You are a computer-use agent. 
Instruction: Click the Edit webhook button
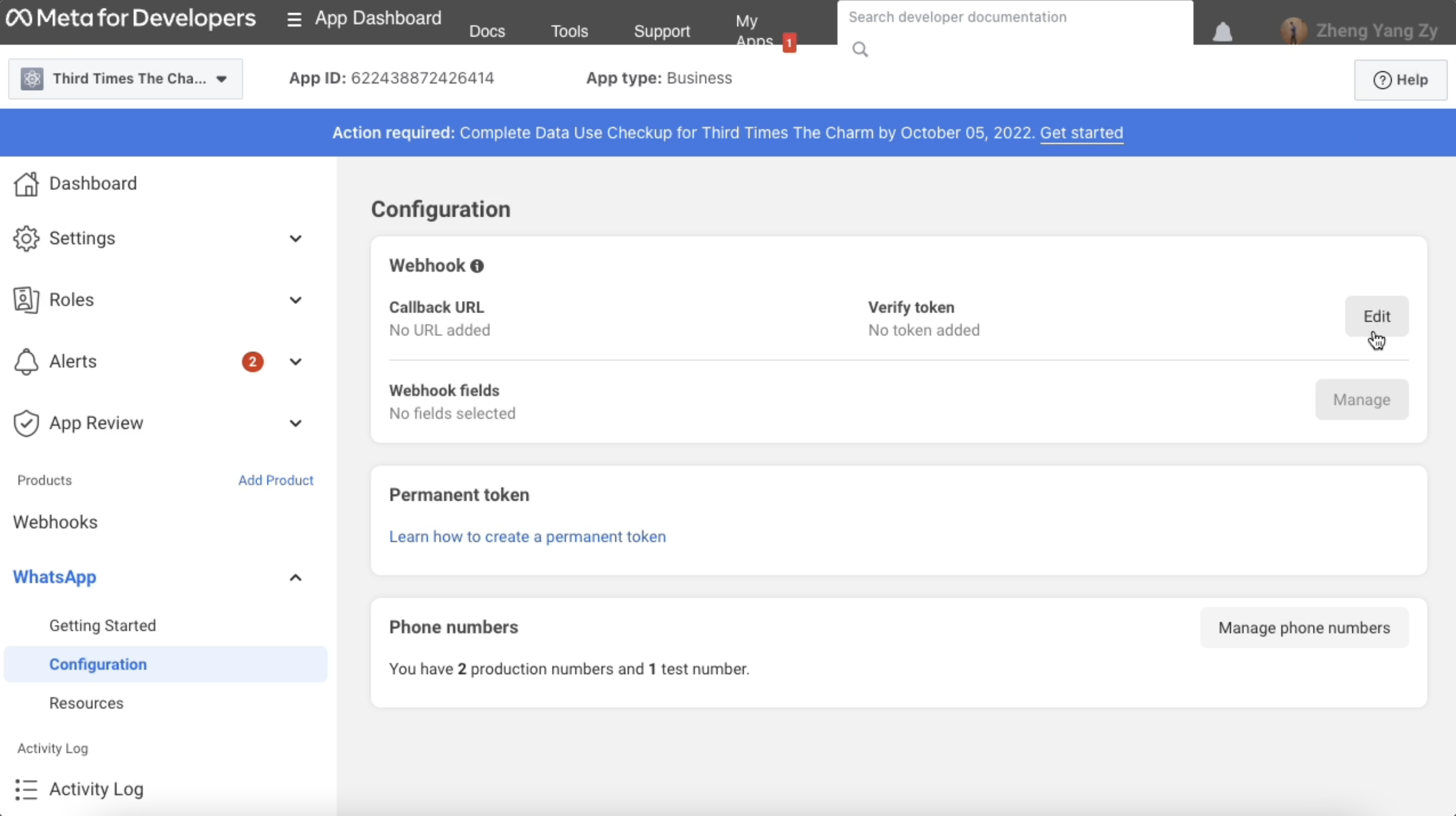click(1376, 316)
